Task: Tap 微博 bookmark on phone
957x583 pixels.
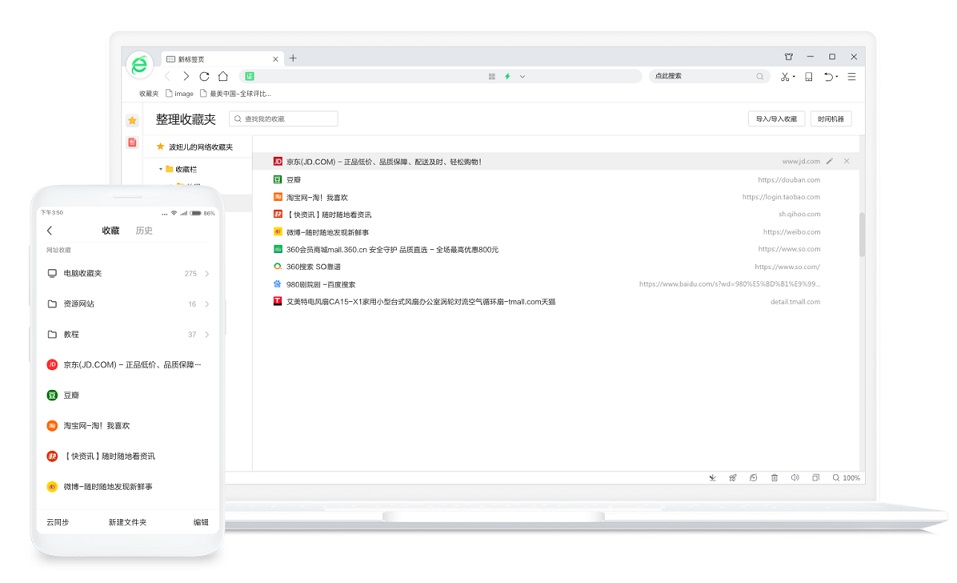Action: (x=128, y=487)
